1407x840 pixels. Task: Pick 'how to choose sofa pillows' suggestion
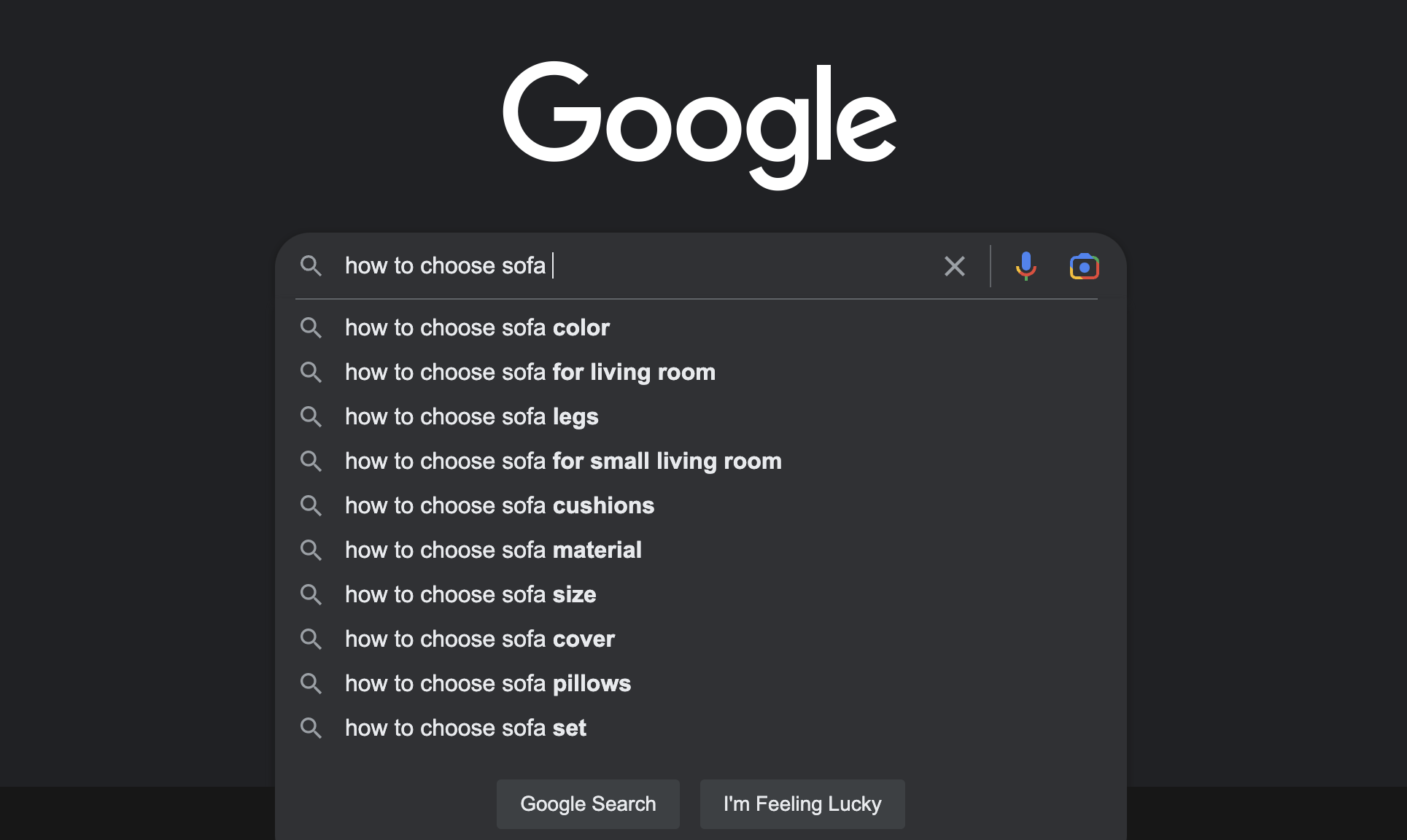[487, 683]
